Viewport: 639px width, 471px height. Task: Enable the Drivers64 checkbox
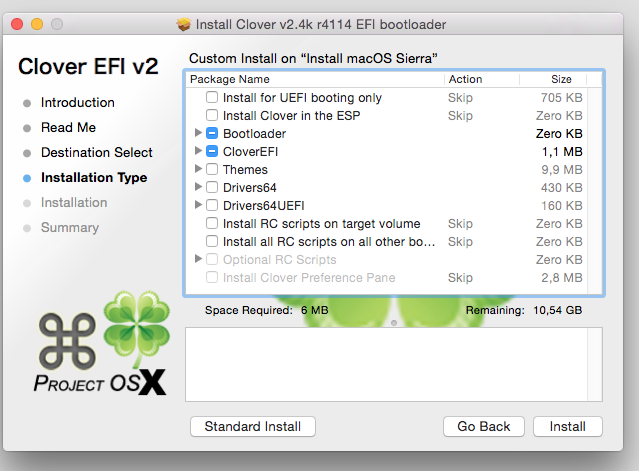click(x=212, y=187)
